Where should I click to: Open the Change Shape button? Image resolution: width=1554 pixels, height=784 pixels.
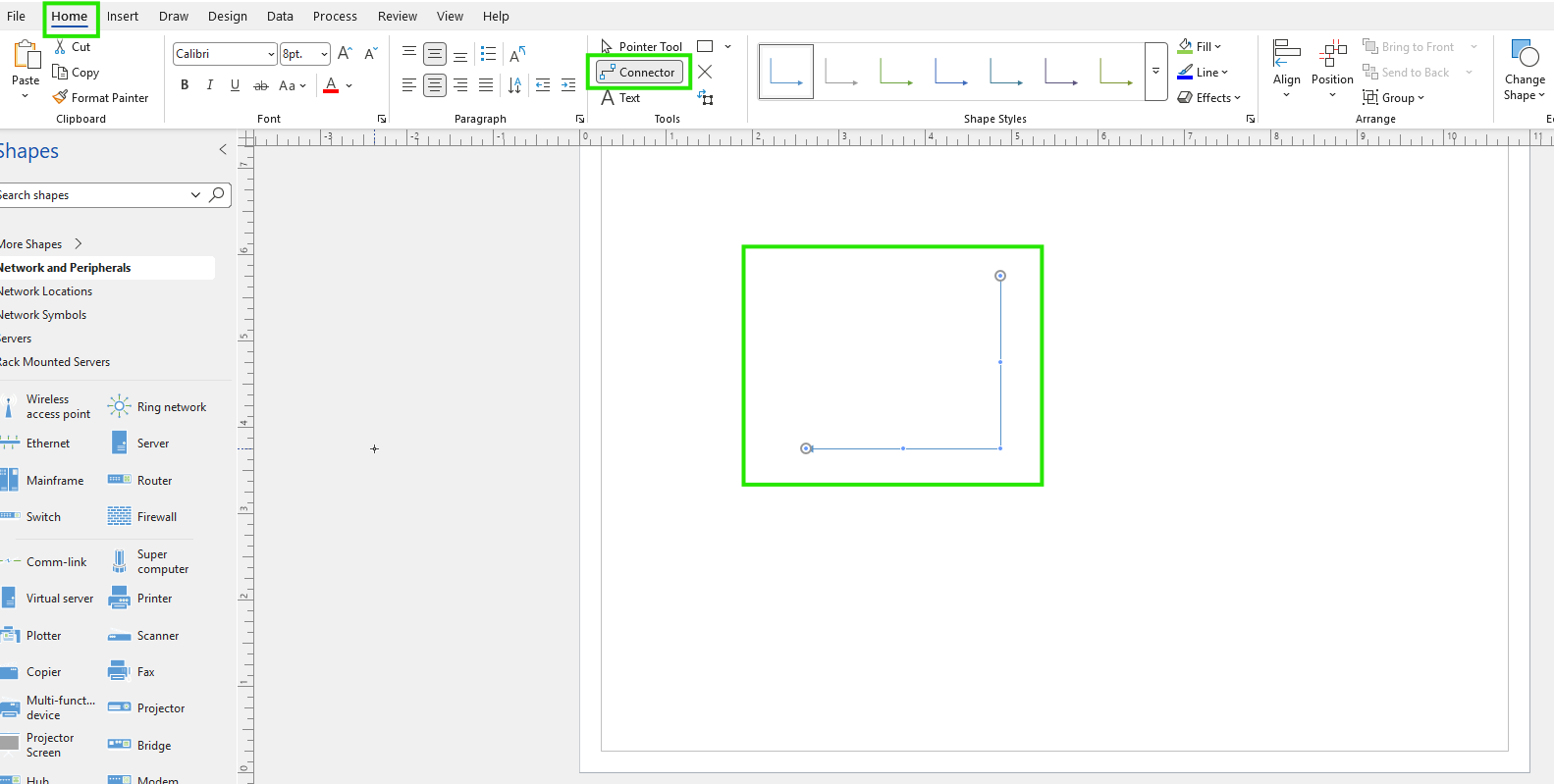tap(1525, 70)
